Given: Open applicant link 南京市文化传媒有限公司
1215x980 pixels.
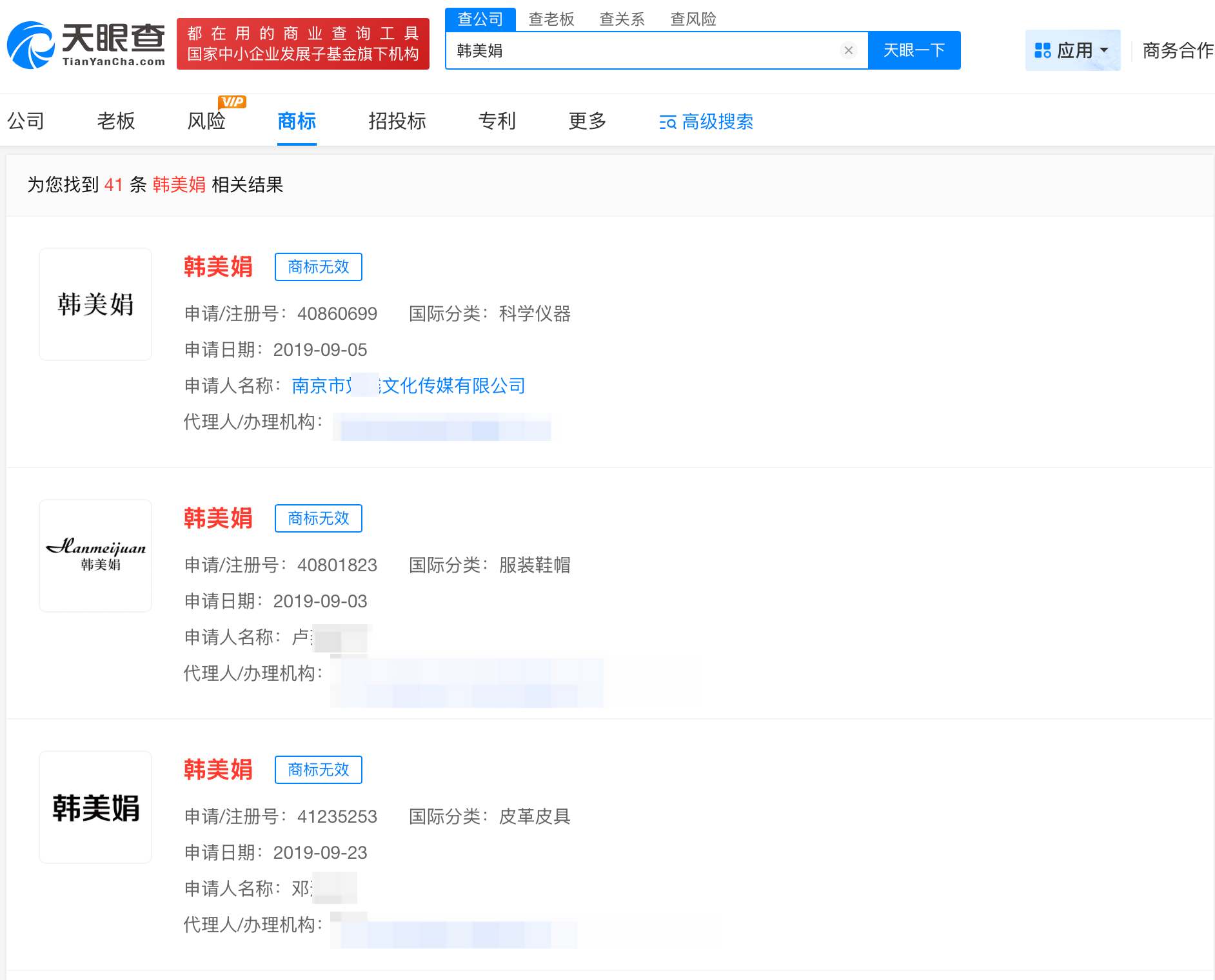Looking at the screenshot, I should [409, 386].
